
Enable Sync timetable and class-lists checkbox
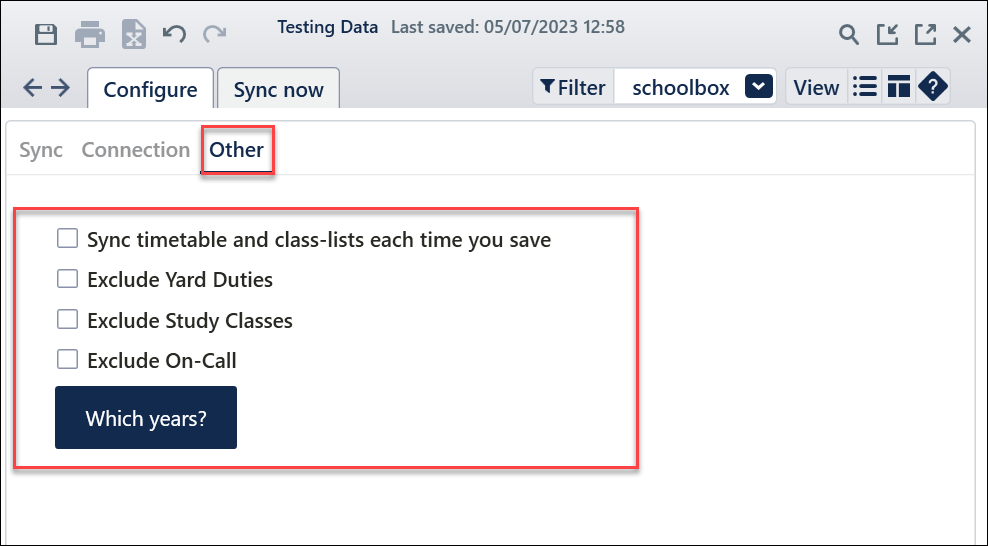pos(67,239)
